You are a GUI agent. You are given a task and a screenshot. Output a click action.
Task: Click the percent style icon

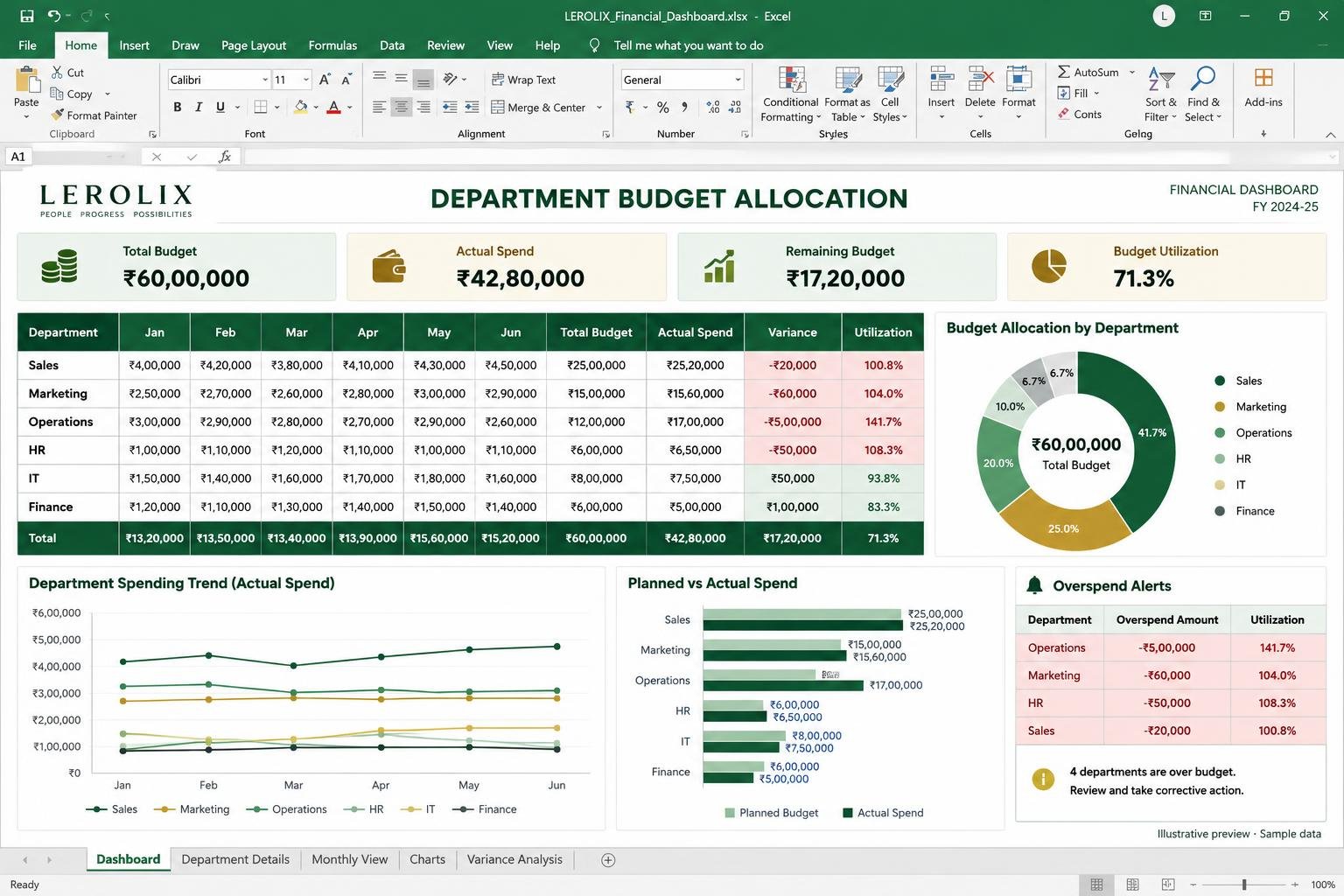tap(663, 107)
